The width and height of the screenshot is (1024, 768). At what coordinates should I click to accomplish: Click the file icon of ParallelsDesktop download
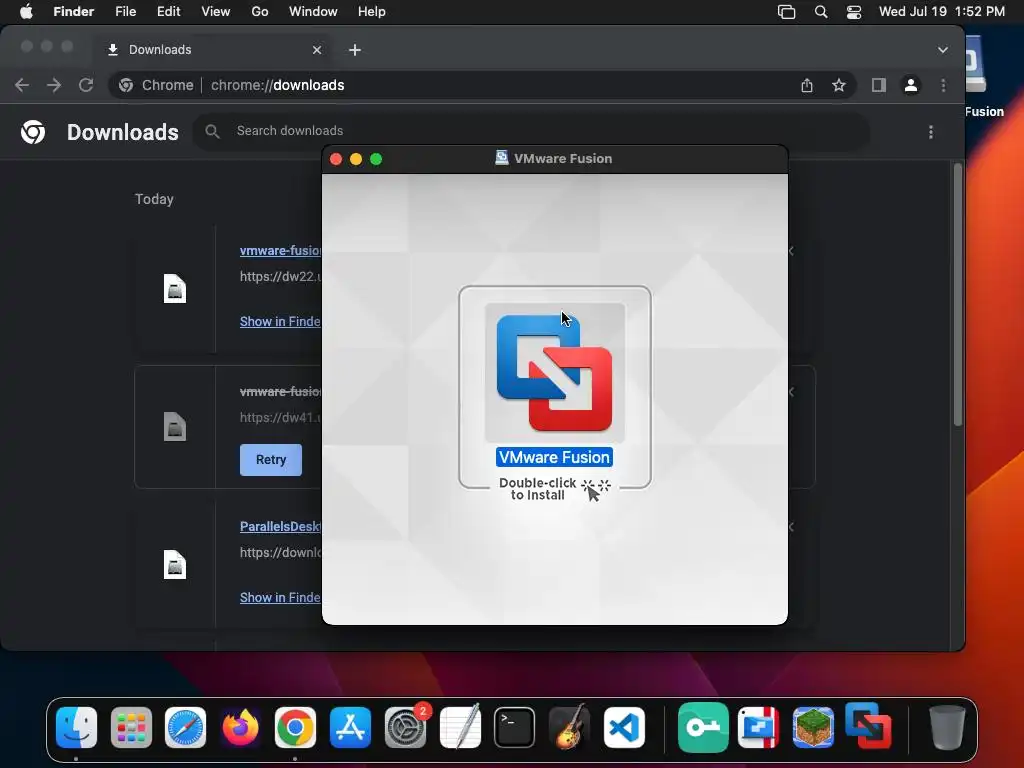coord(175,565)
